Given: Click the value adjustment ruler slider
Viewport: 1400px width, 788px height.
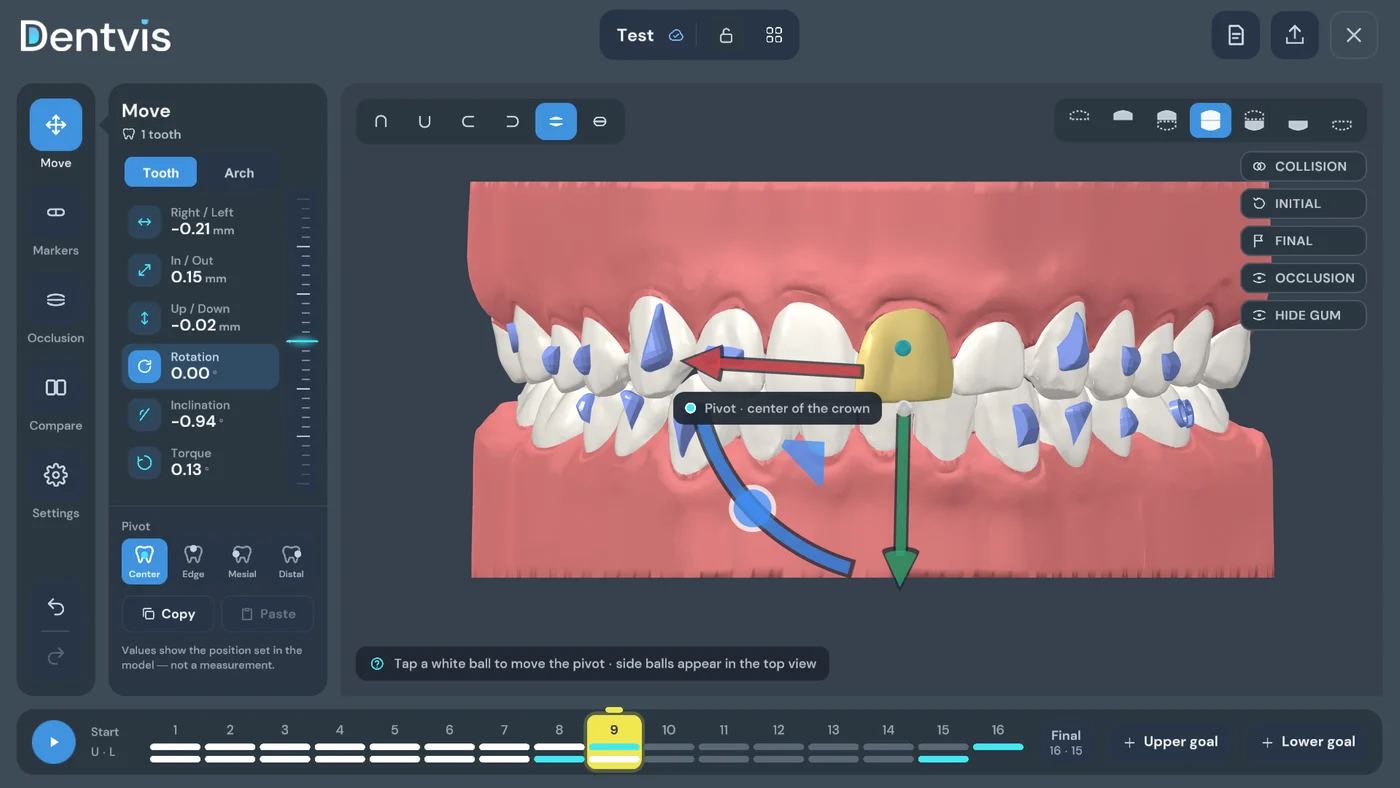Looking at the screenshot, I should (303, 341).
